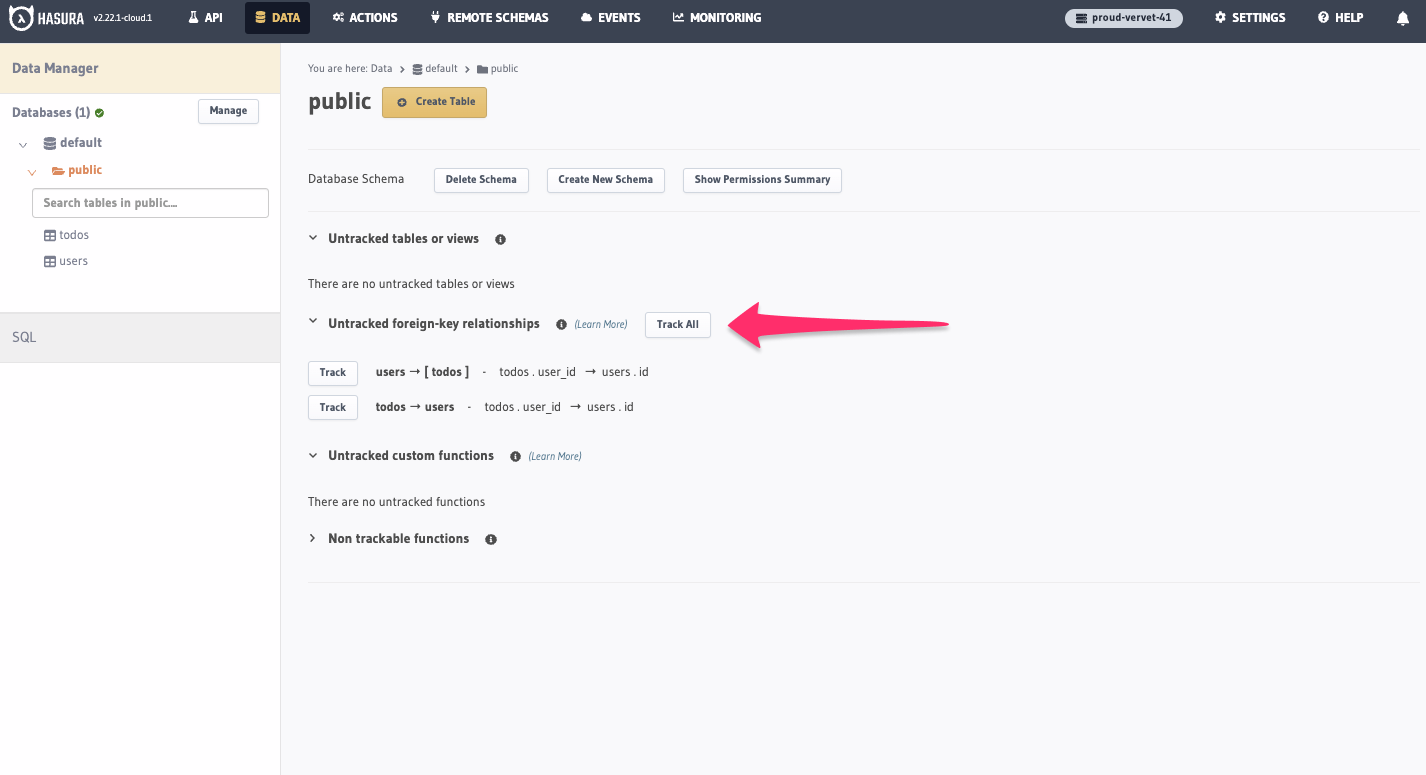Click the info icon beside Non trackable functions
This screenshot has height=775, width=1426.
(x=490, y=539)
